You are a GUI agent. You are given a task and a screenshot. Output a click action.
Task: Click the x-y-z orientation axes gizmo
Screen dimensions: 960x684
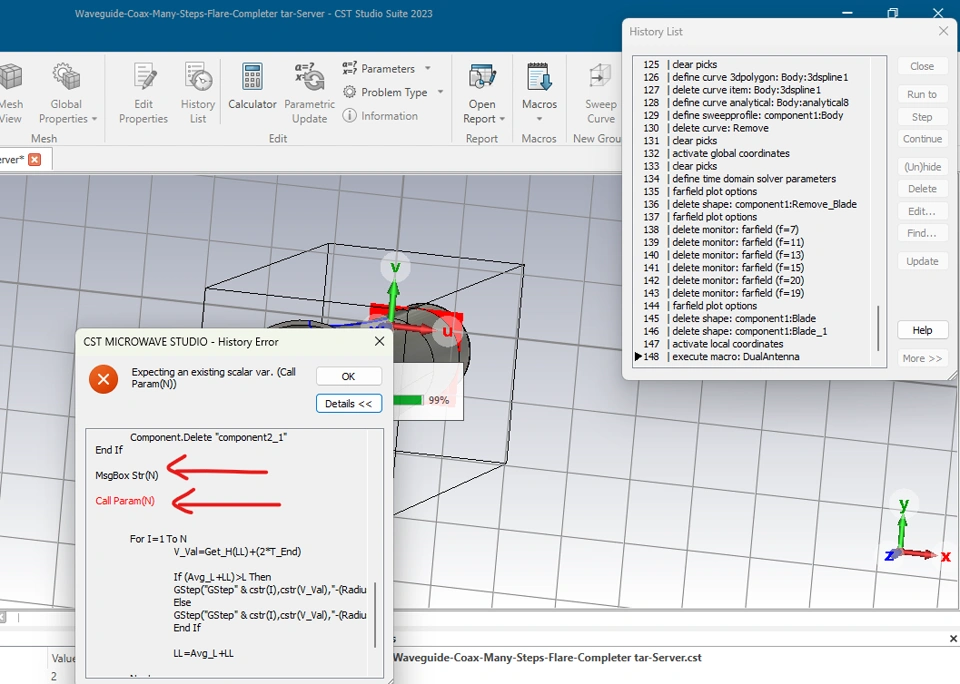point(917,532)
